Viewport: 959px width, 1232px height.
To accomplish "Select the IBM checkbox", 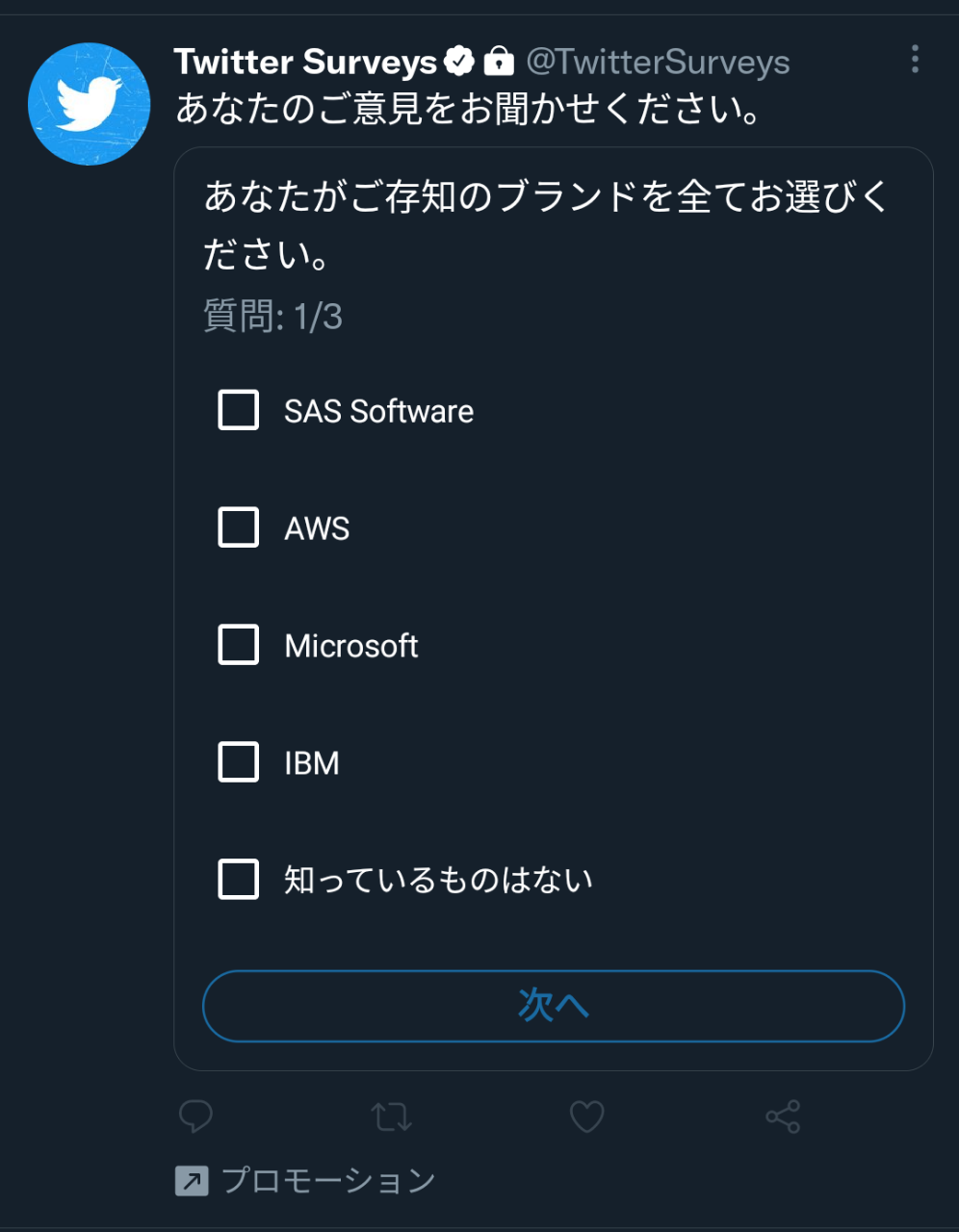I will (x=239, y=762).
